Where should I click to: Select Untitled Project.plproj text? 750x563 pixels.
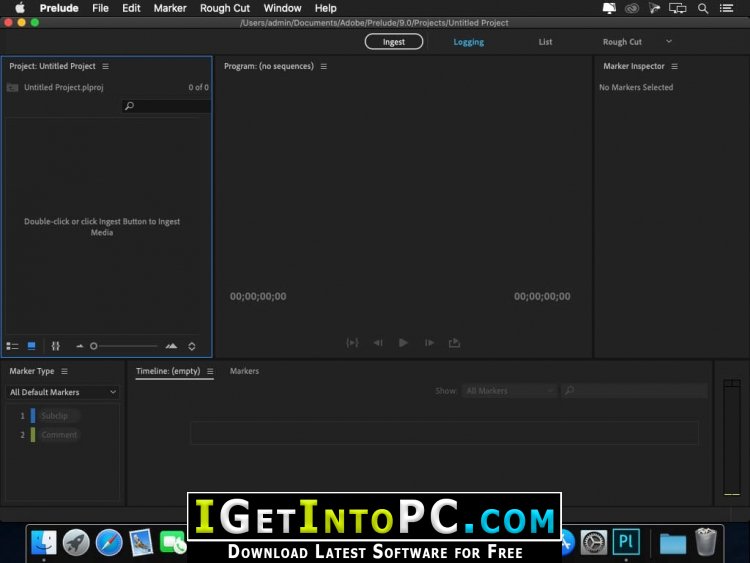pyautogui.click(x=64, y=88)
